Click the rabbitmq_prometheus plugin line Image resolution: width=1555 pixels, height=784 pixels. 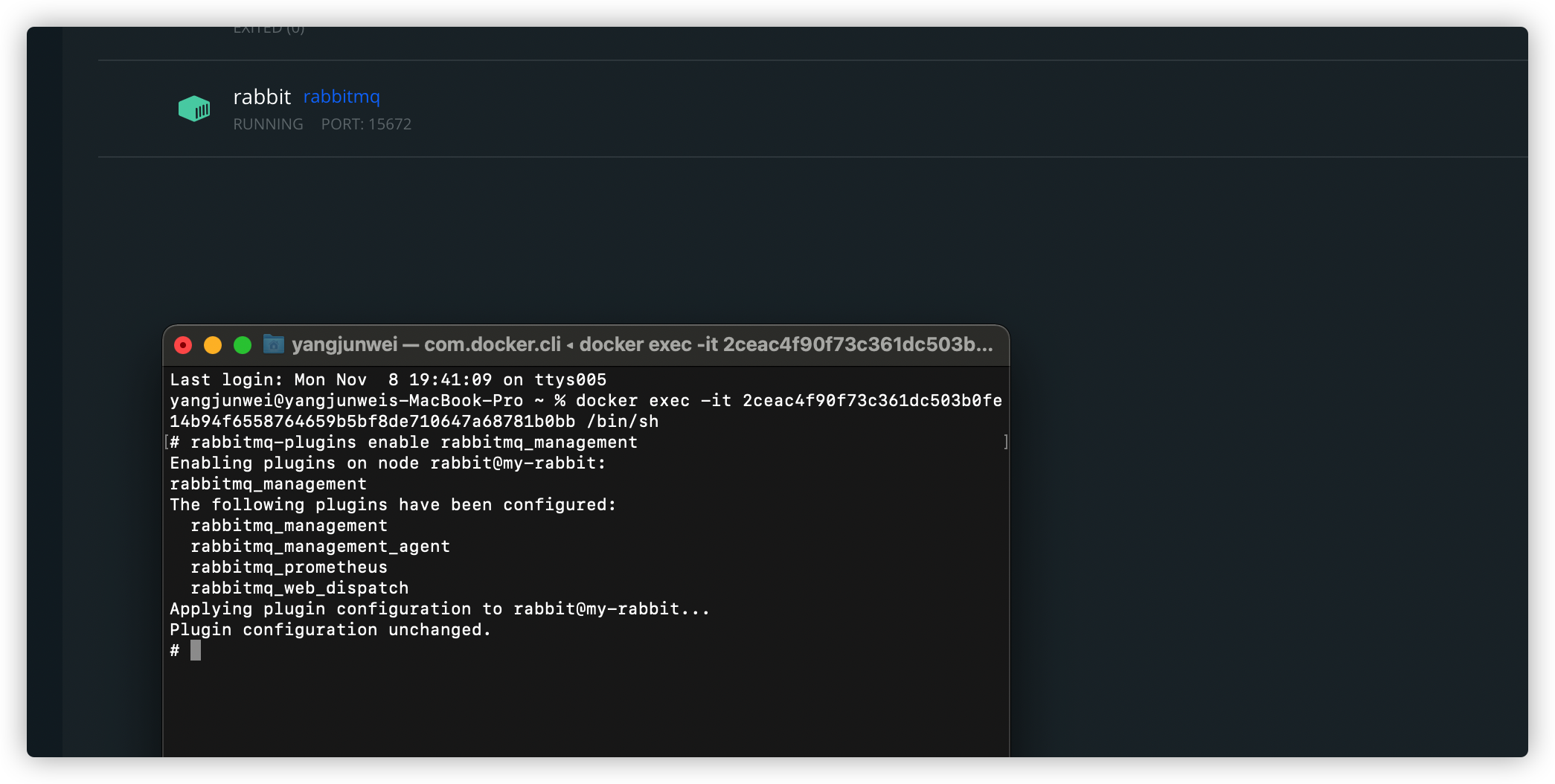289,568
